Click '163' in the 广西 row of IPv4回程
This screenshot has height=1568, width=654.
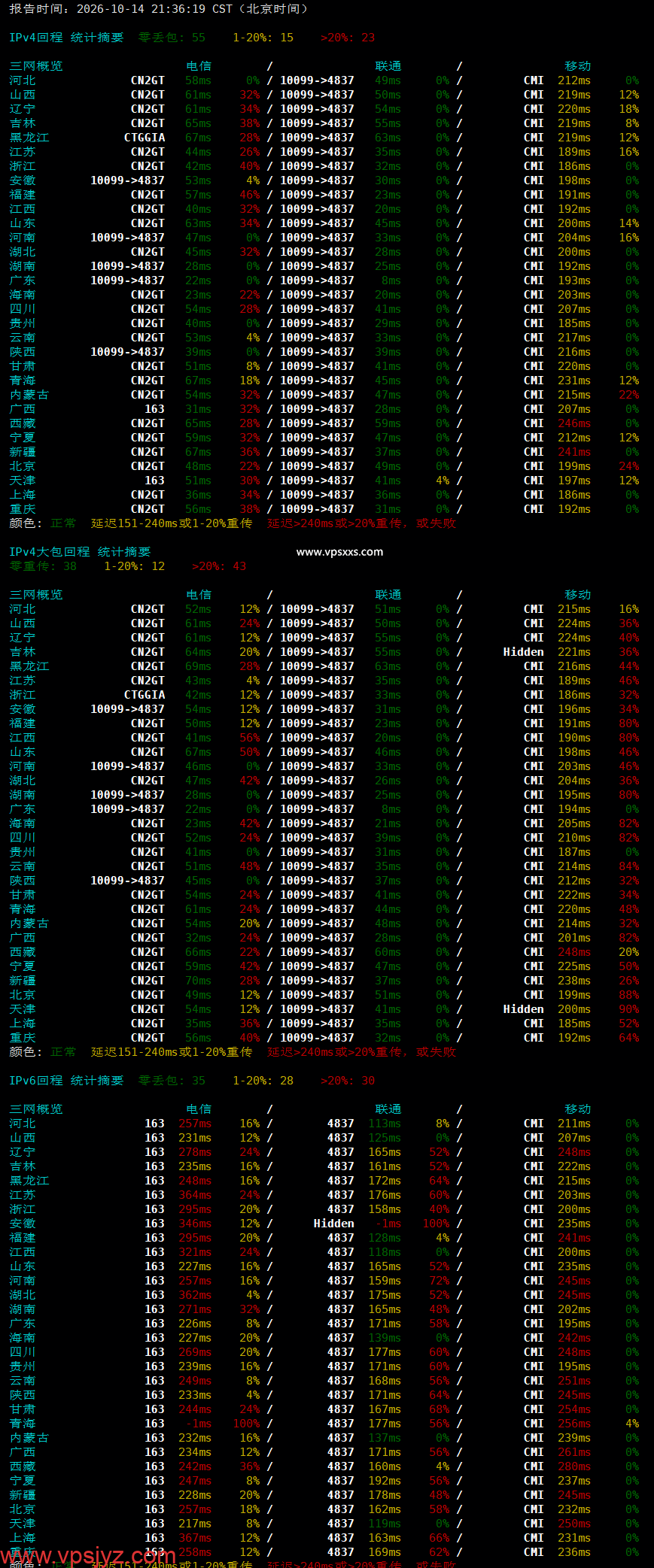[154, 409]
